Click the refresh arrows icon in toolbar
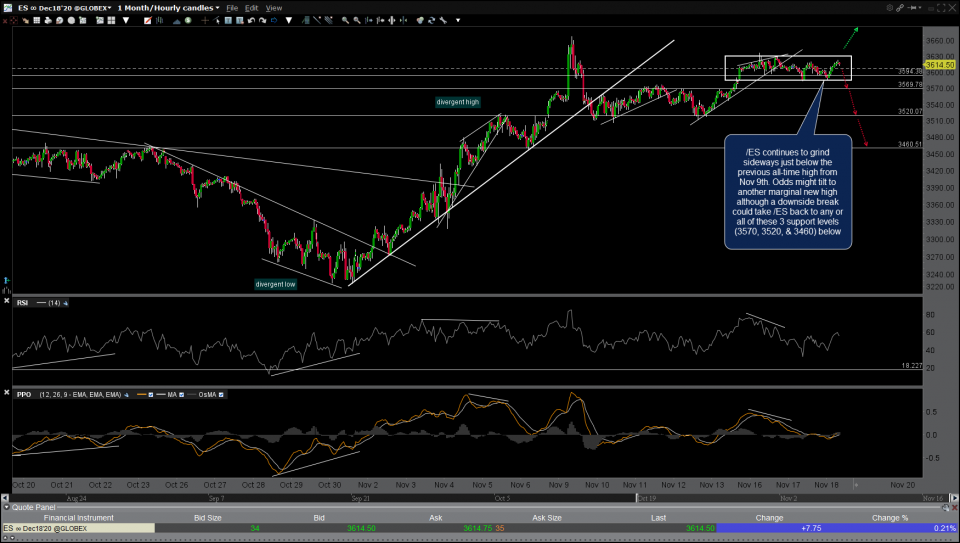960x543 pixels. click(x=432, y=20)
